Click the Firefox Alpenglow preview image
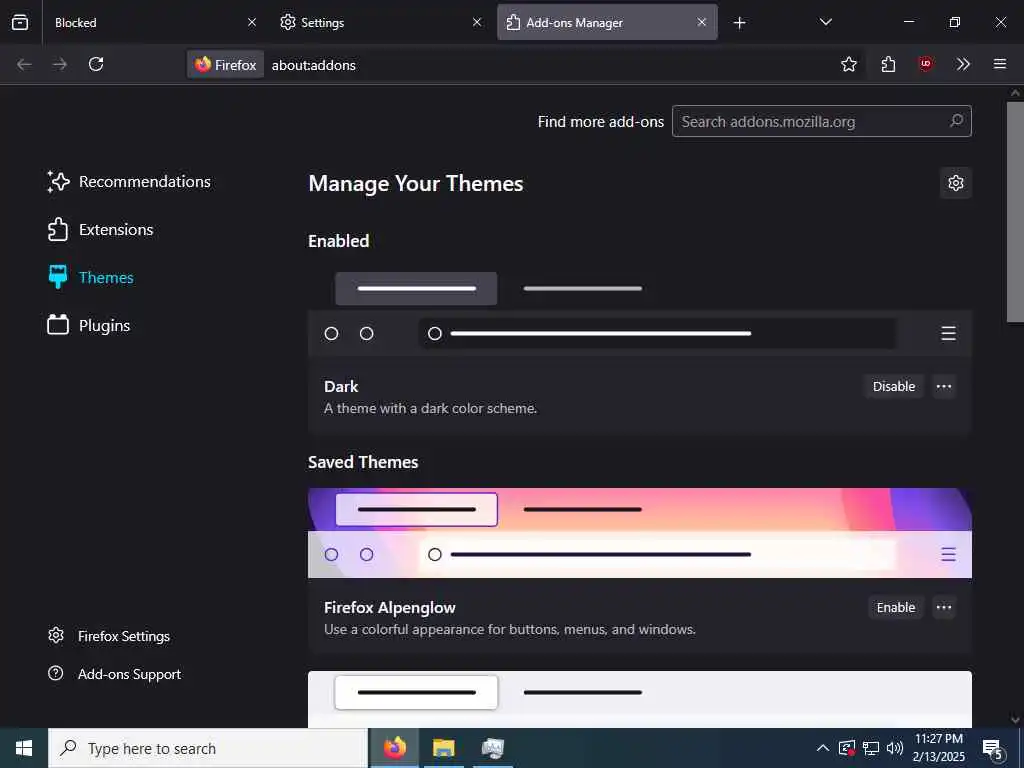Viewport: 1024px width, 768px height. coord(640,533)
